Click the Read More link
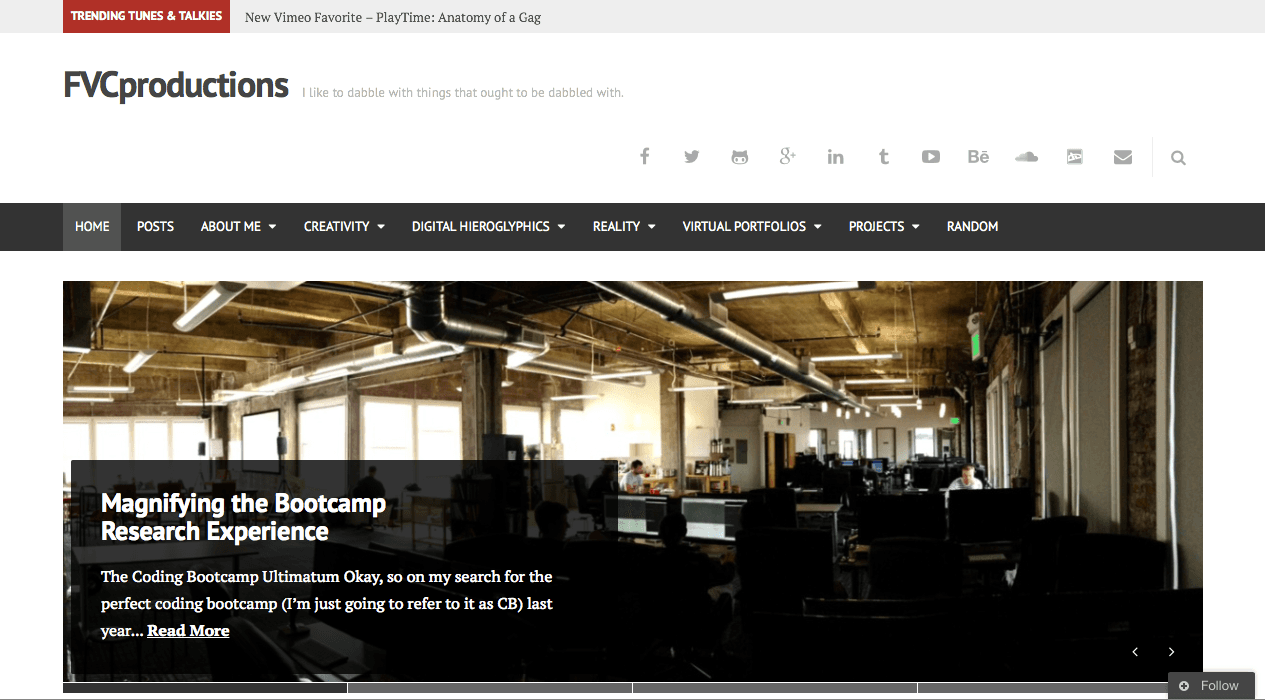 188,630
